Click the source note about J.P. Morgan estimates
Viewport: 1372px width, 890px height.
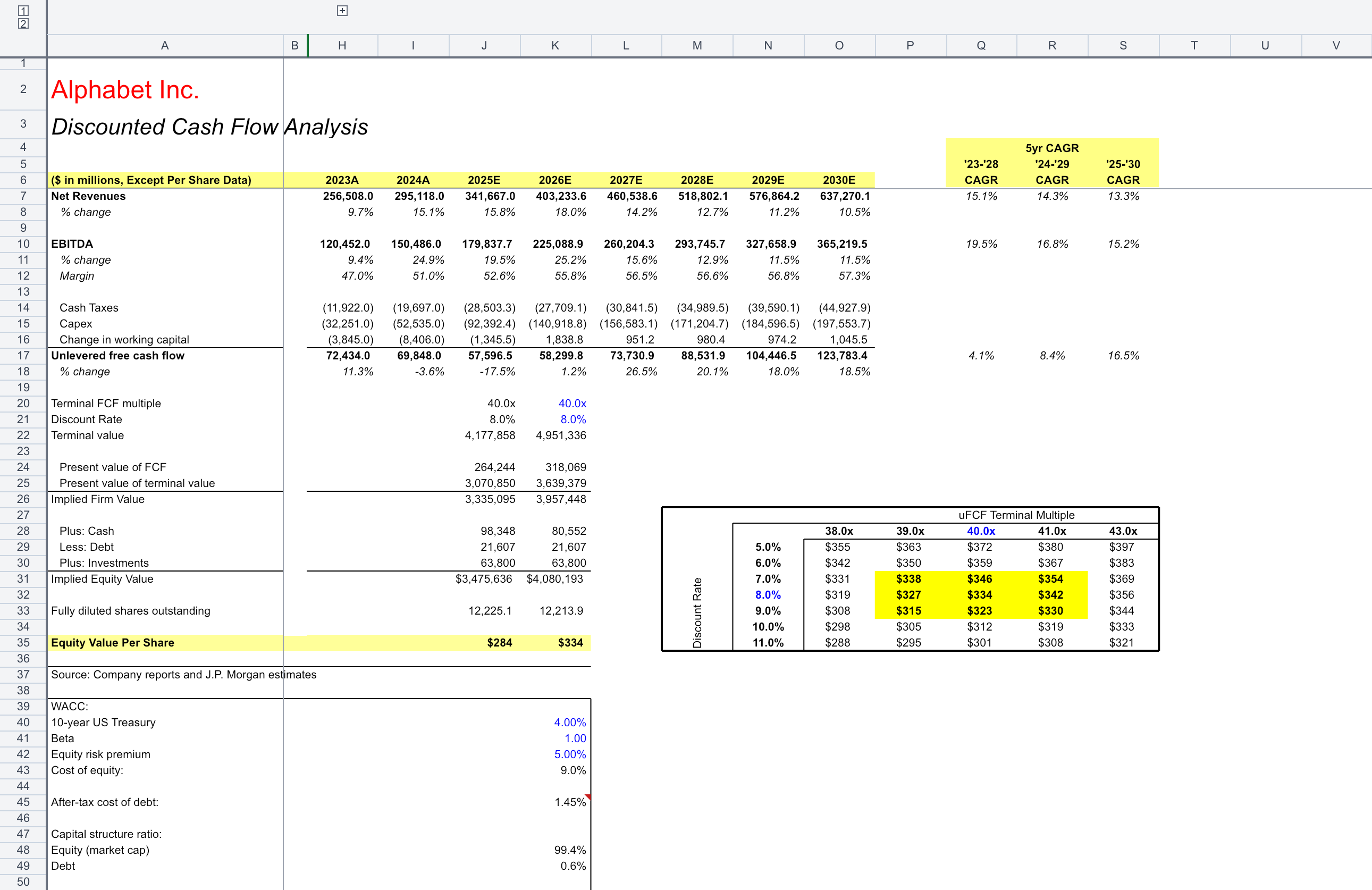coord(183,675)
